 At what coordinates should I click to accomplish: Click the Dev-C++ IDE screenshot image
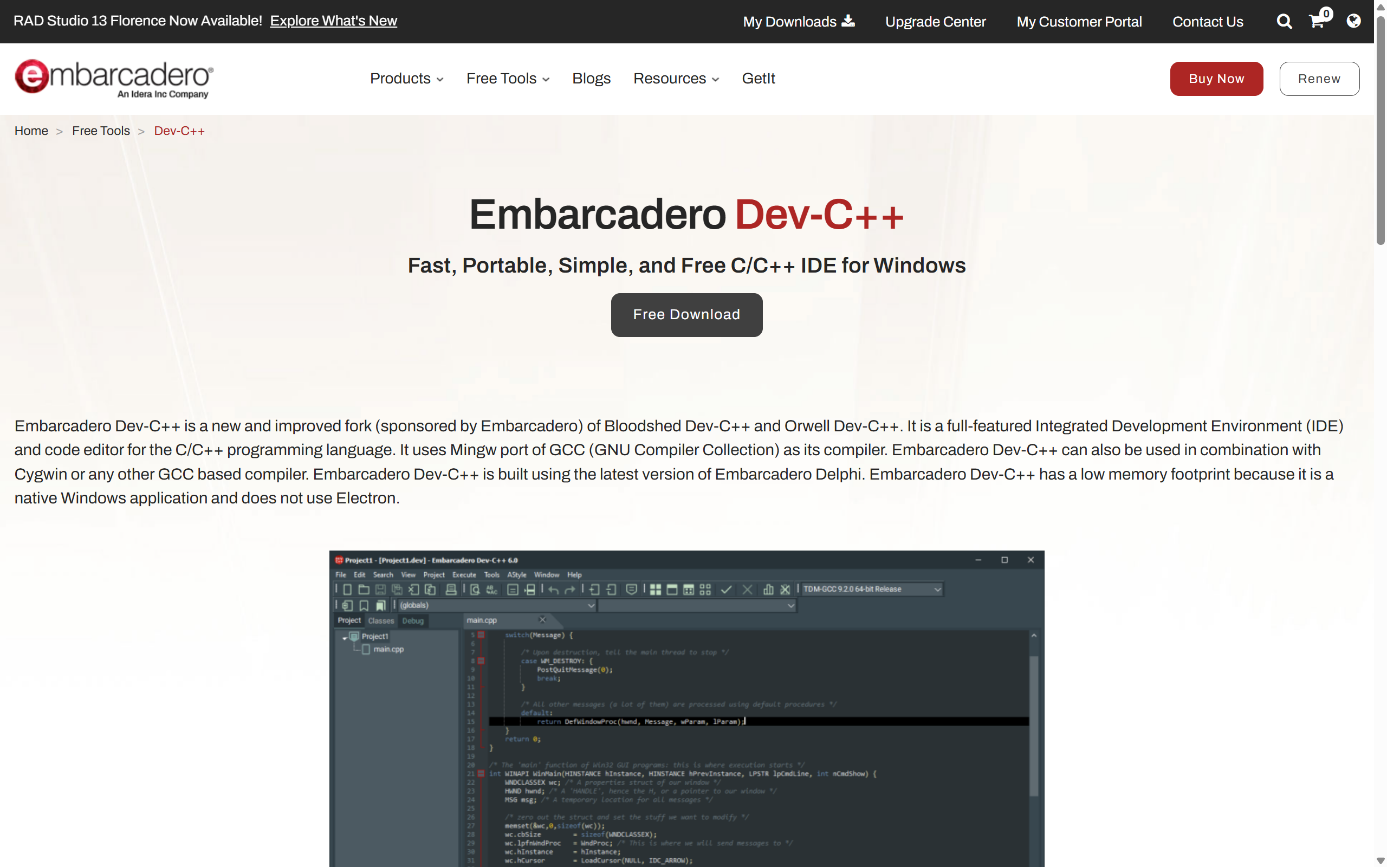[x=687, y=708]
